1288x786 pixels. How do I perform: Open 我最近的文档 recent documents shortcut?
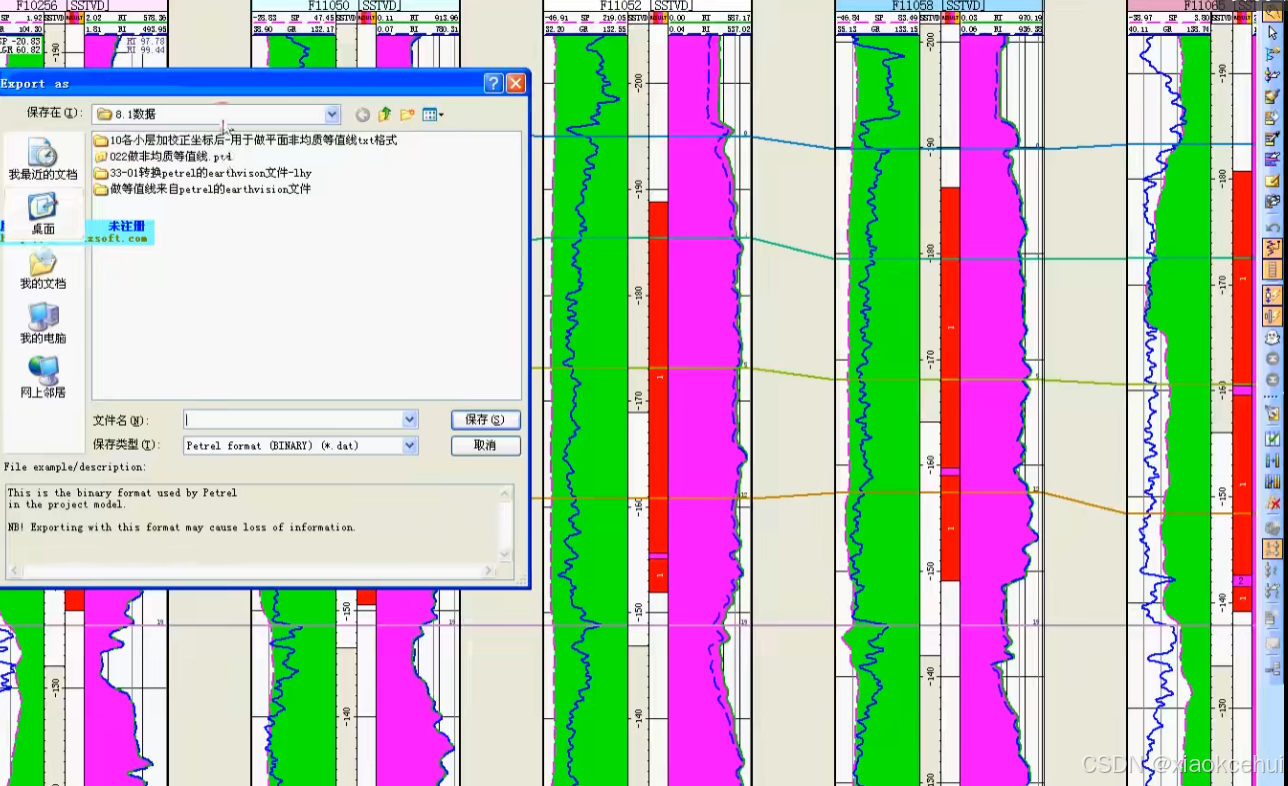pos(43,160)
